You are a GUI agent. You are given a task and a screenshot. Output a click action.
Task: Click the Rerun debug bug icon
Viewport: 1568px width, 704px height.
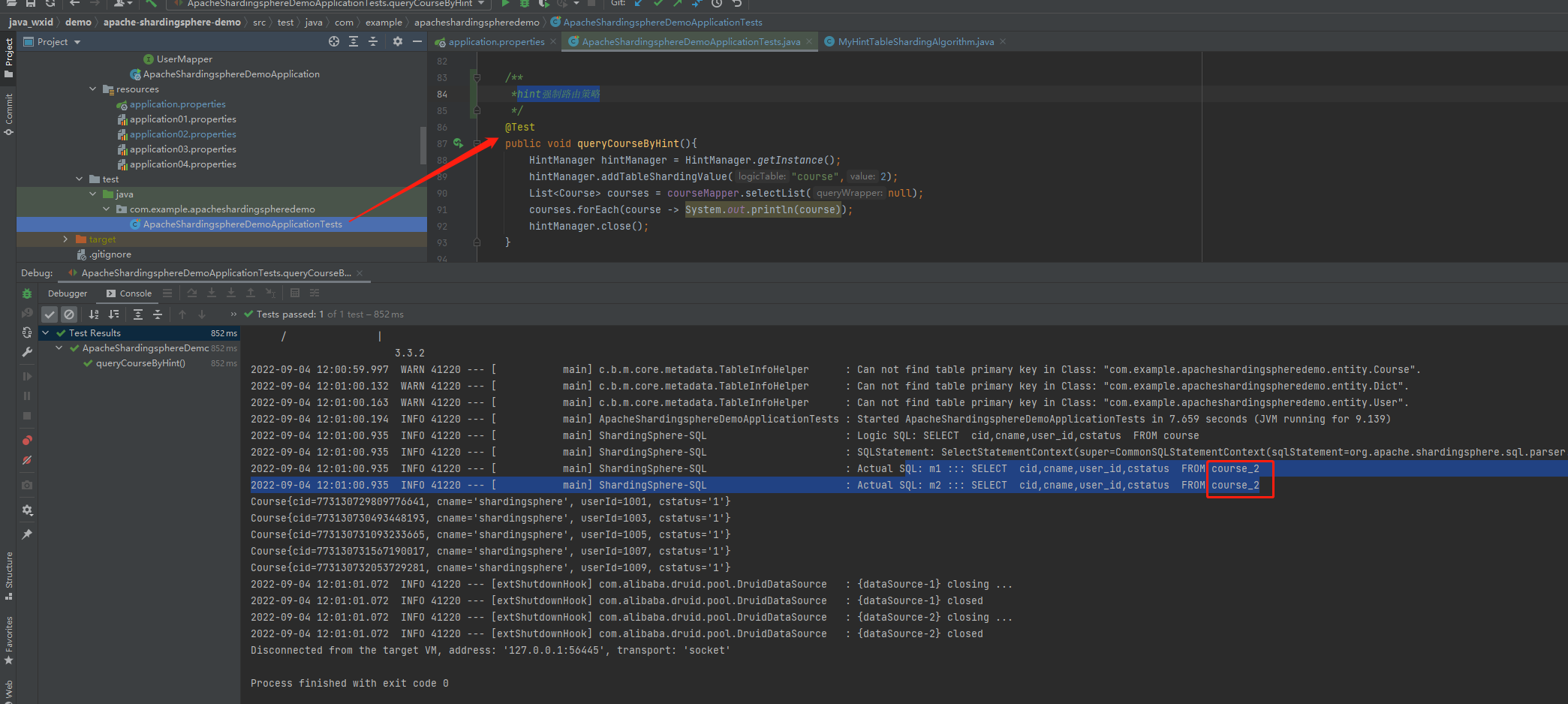(x=27, y=293)
